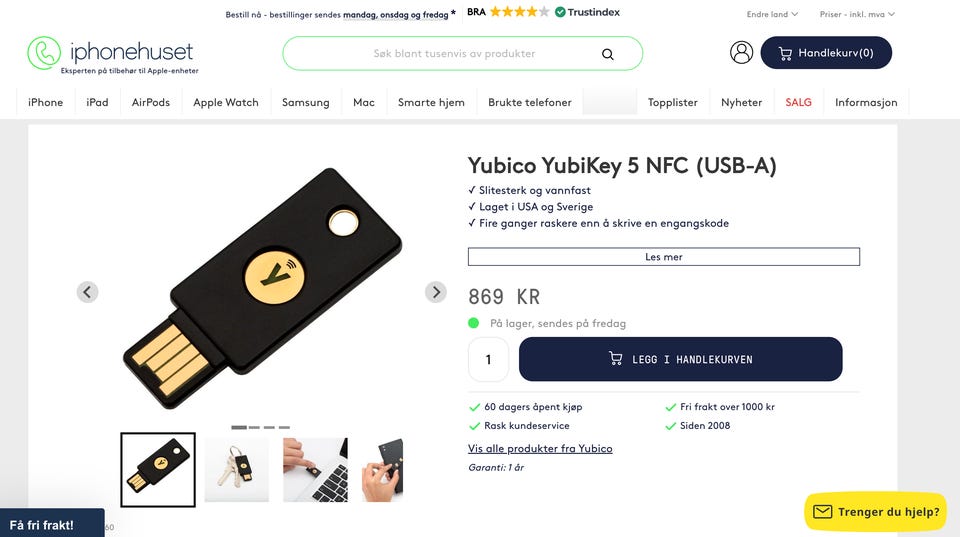The image size is (960, 537).
Task: Click the quantity input field
Action: click(488, 359)
